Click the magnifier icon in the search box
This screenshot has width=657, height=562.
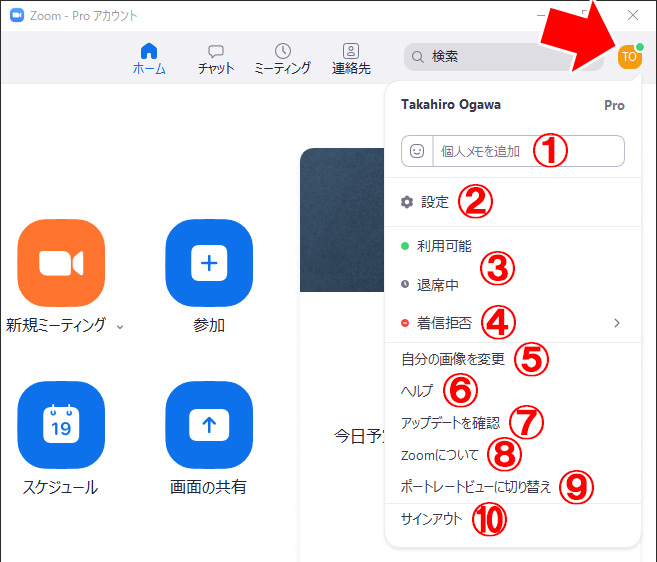click(x=418, y=57)
